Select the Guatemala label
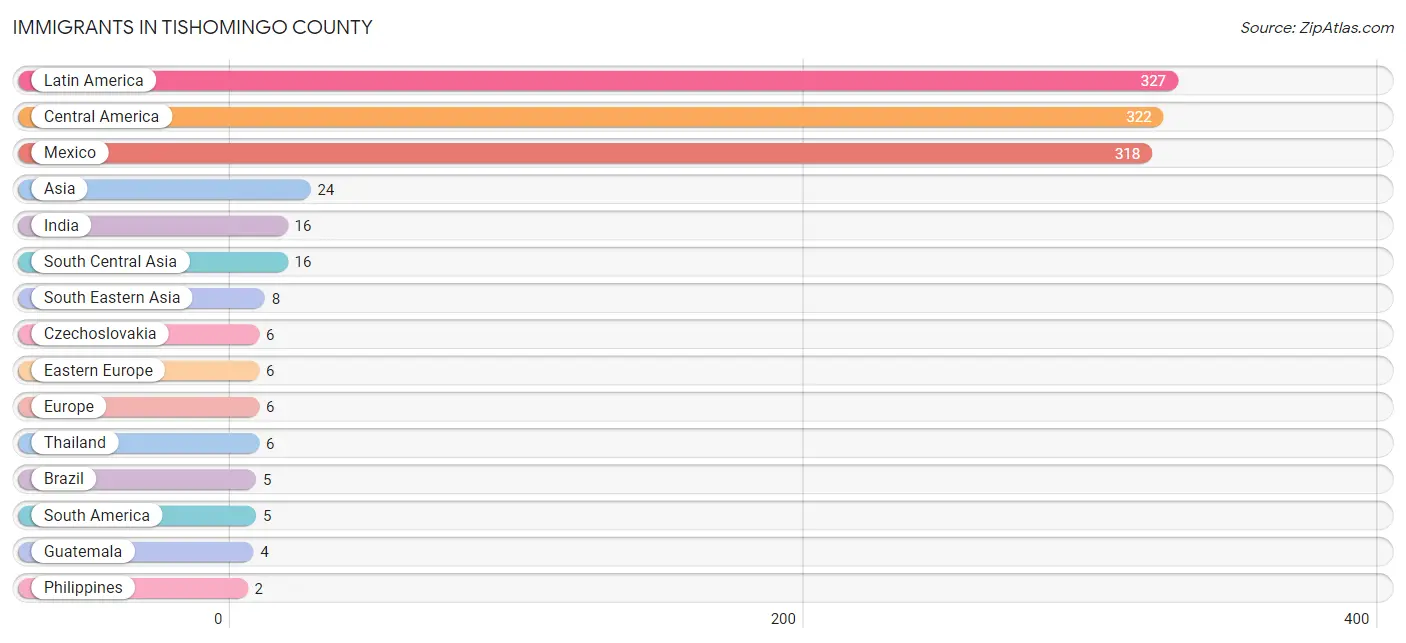Image resolution: width=1406 pixels, height=643 pixels. pos(83,551)
